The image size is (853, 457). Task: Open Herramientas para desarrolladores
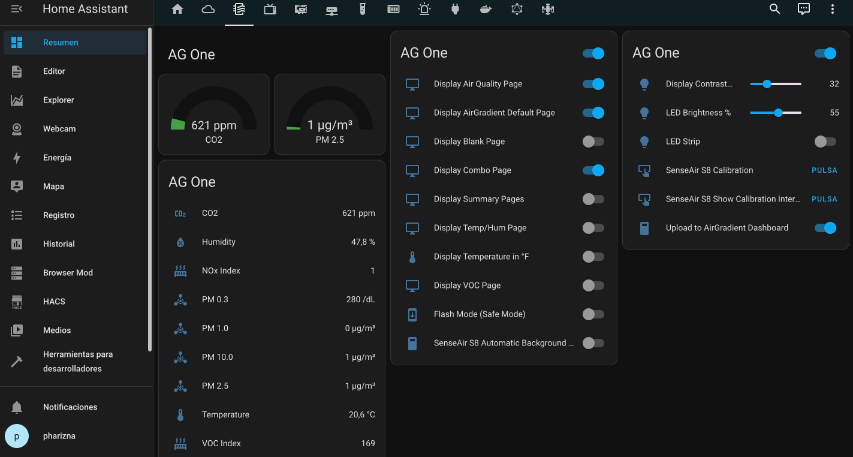click(75, 361)
